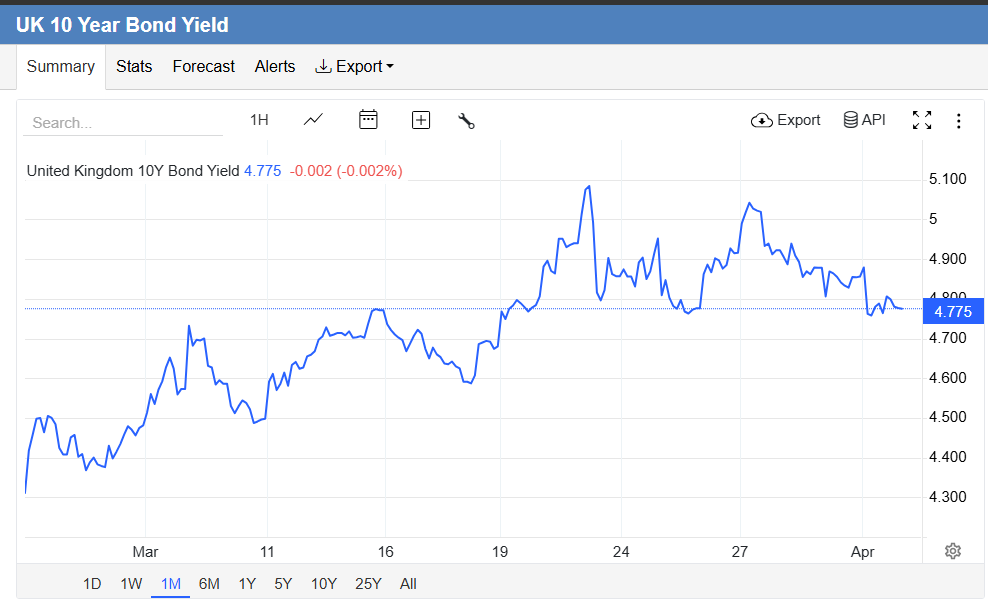Viewport: 988px width, 607px height.
Task: Switch to the Stats tab
Action: (134, 66)
